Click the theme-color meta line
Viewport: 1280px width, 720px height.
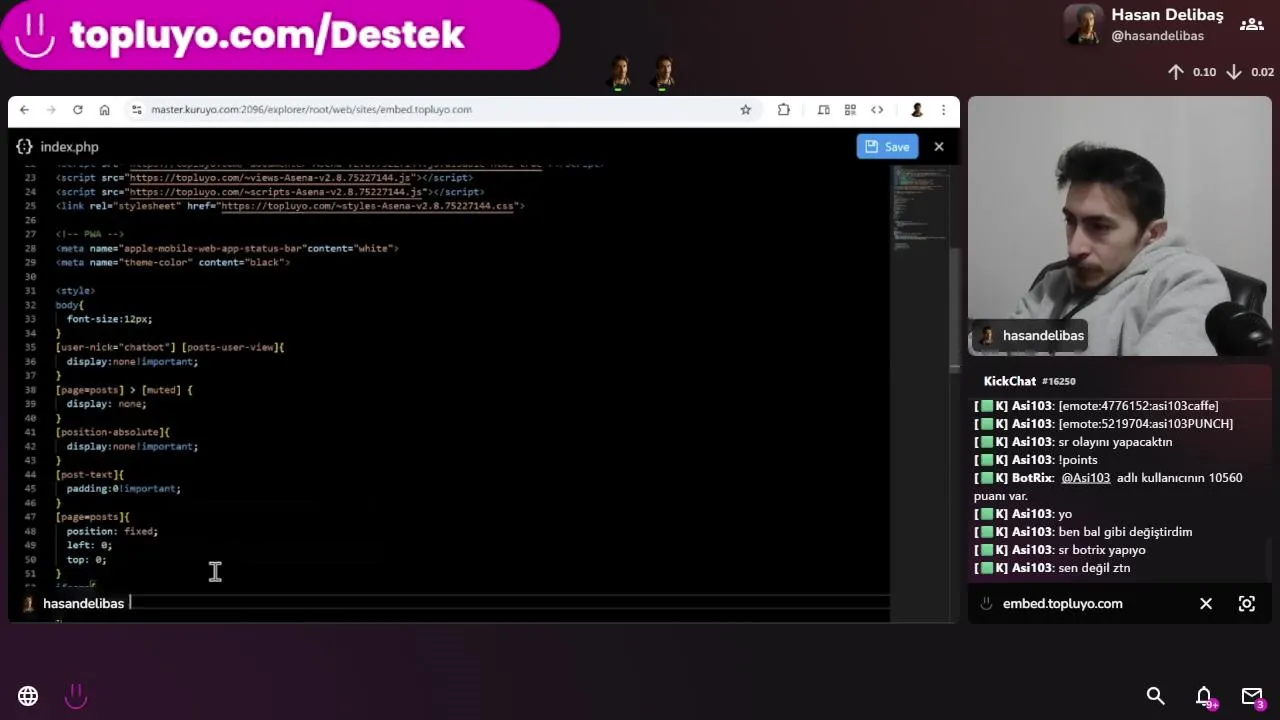point(173,262)
